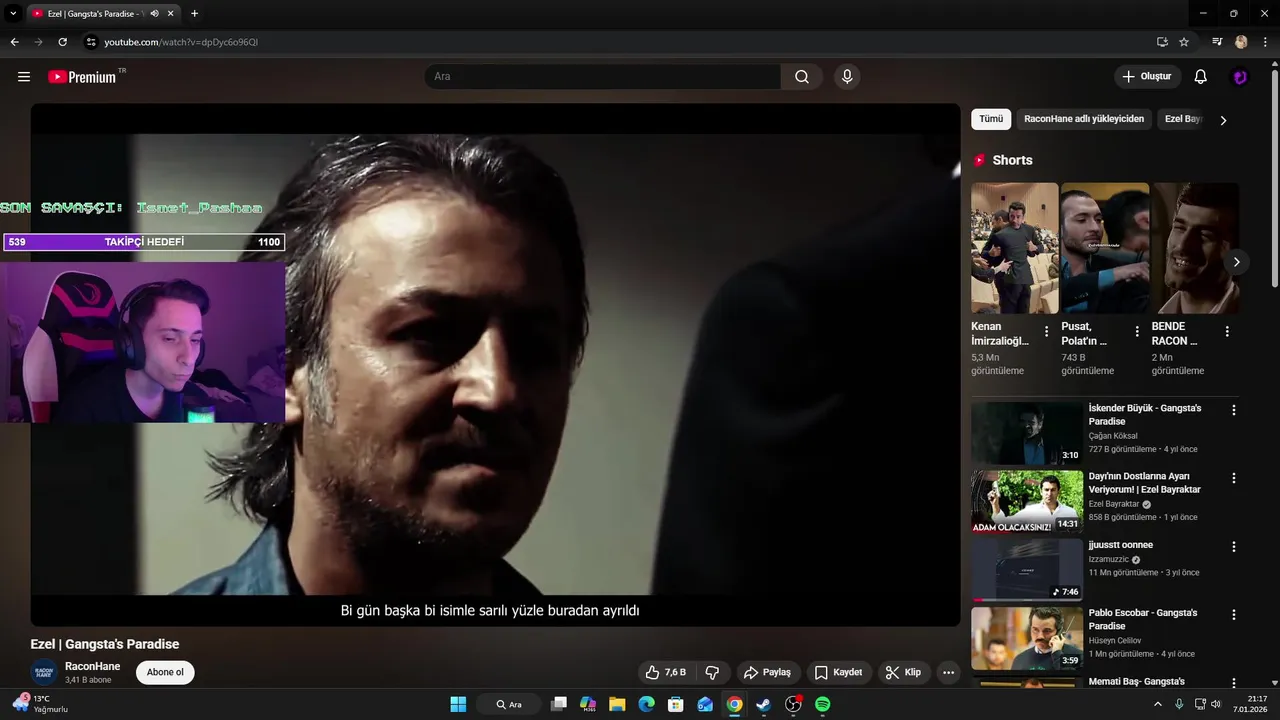Open options for Dayı'nın Dostlarına video
1280x720 pixels.
1234,478
